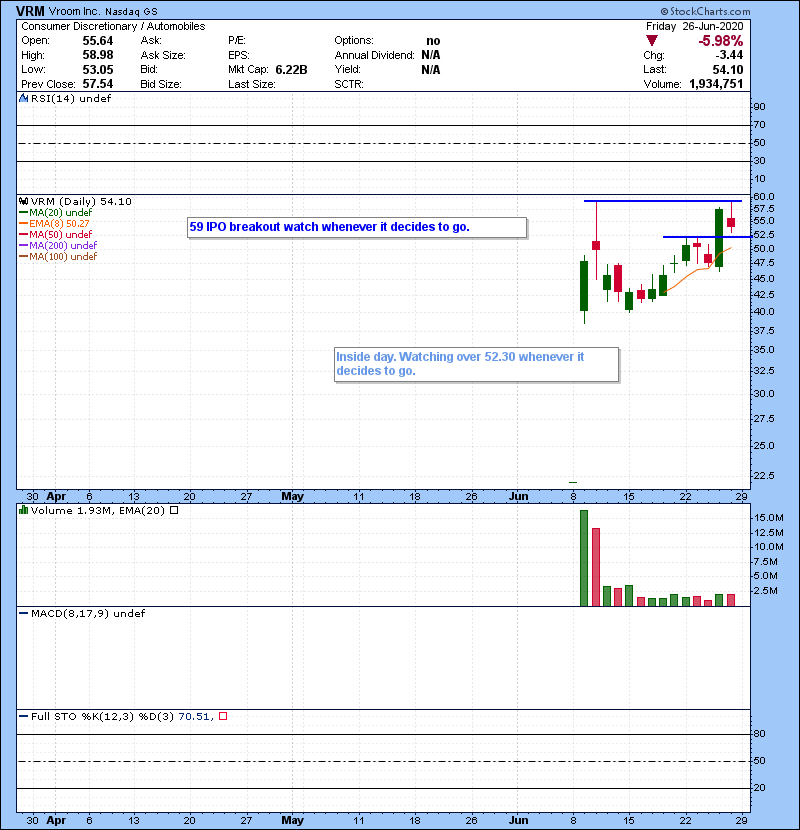Click the High value 58.98
The height and width of the screenshot is (830, 800).
[98, 55]
